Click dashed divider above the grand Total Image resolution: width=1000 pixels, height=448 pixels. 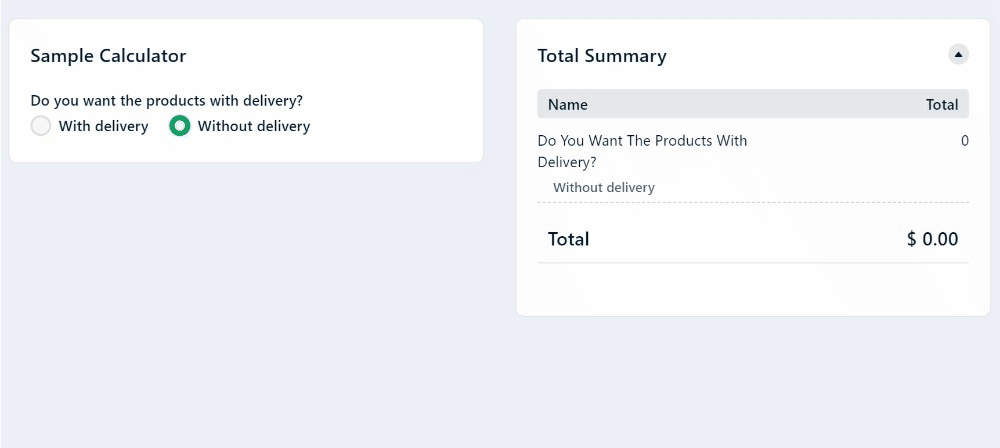(752, 202)
